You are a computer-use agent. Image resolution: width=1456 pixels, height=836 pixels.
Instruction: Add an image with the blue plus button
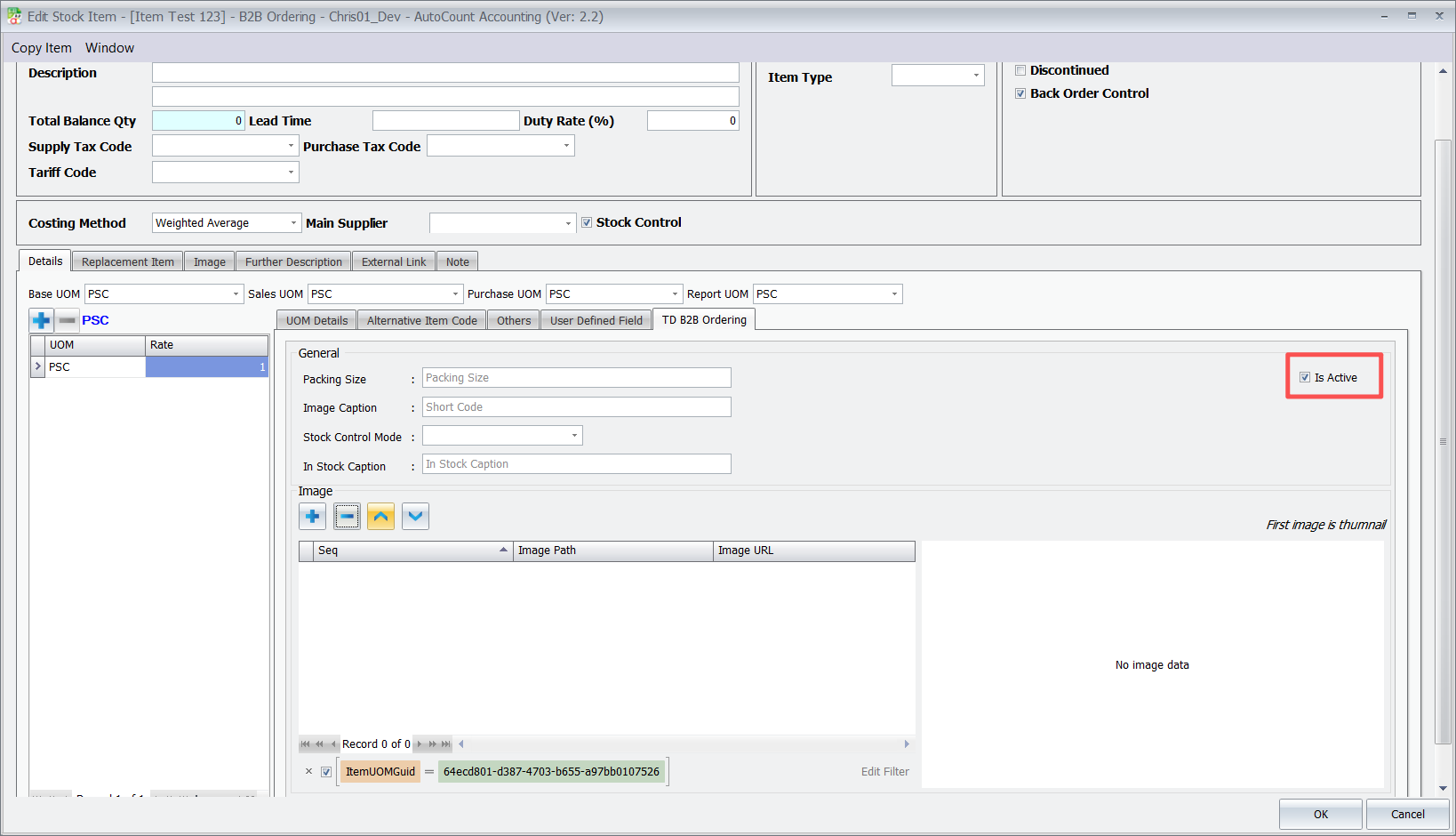click(x=312, y=516)
